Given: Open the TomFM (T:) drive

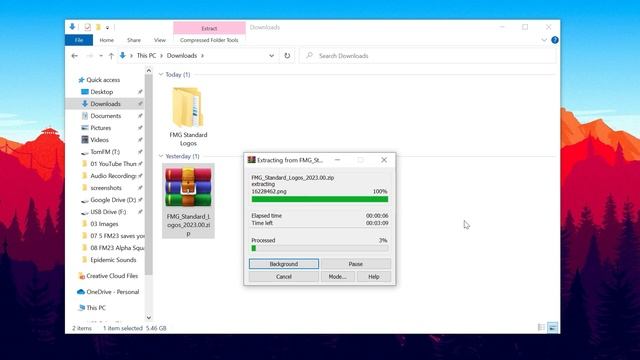Looking at the screenshot, I should 105,152.
